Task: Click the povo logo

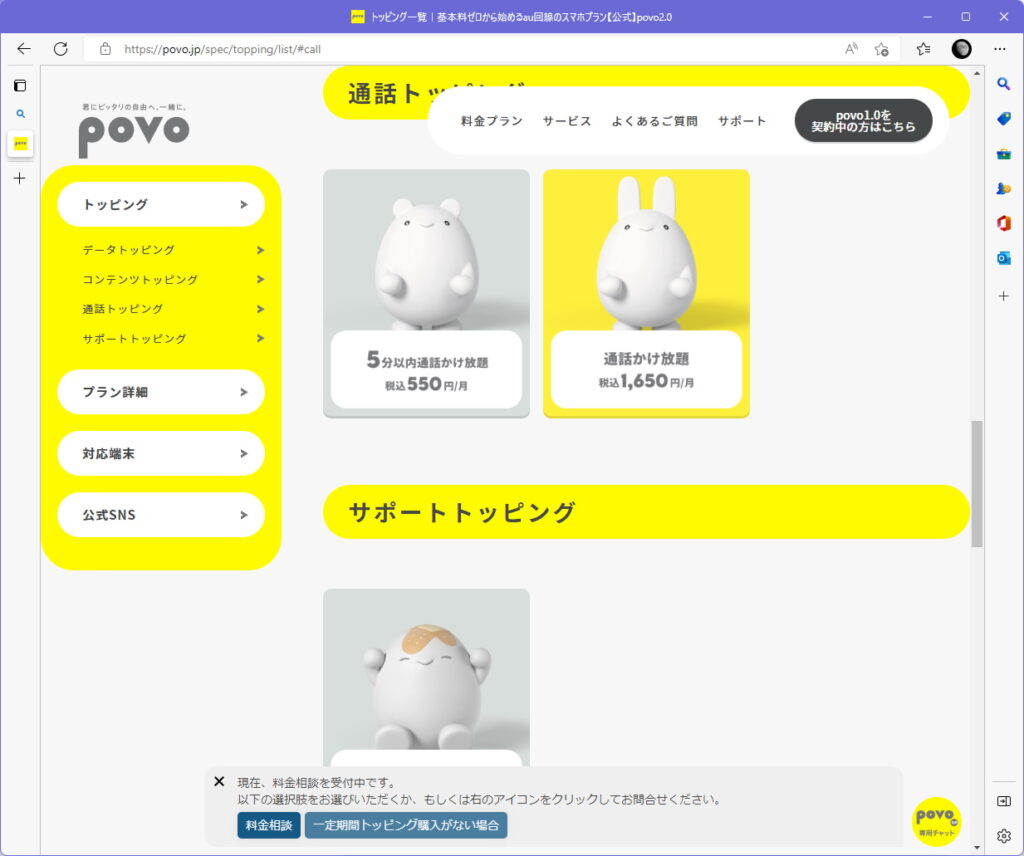Action: [134, 130]
